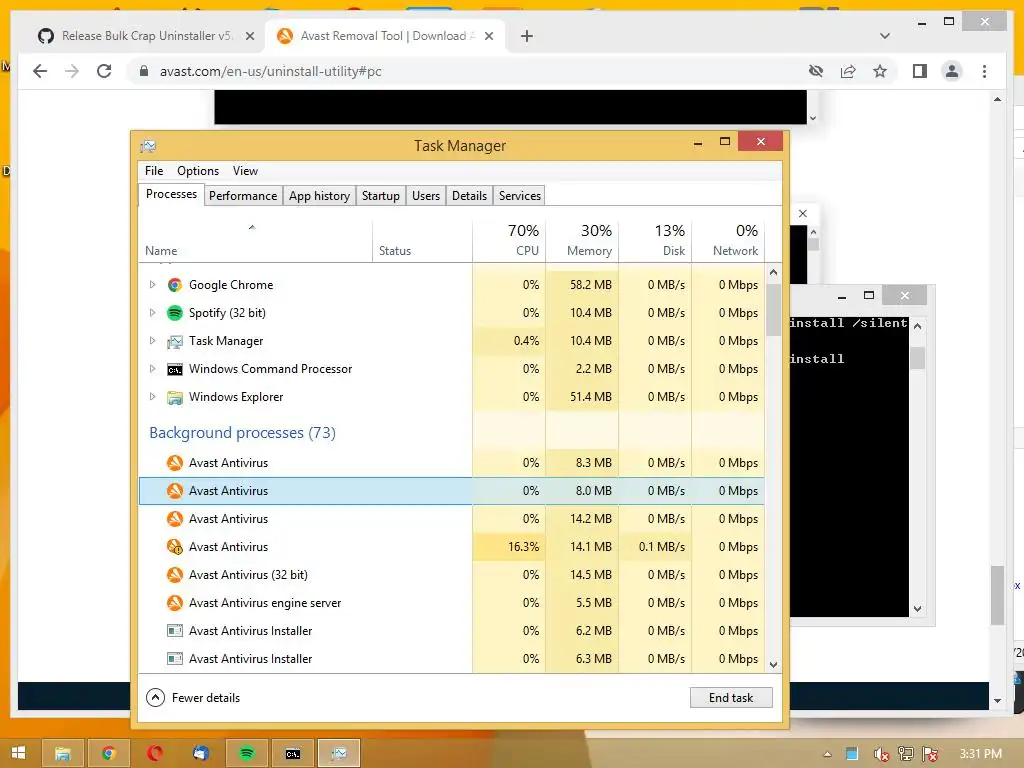Click the Background processes (73) heading
Viewport: 1024px width, 768px height.
click(242, 432)
